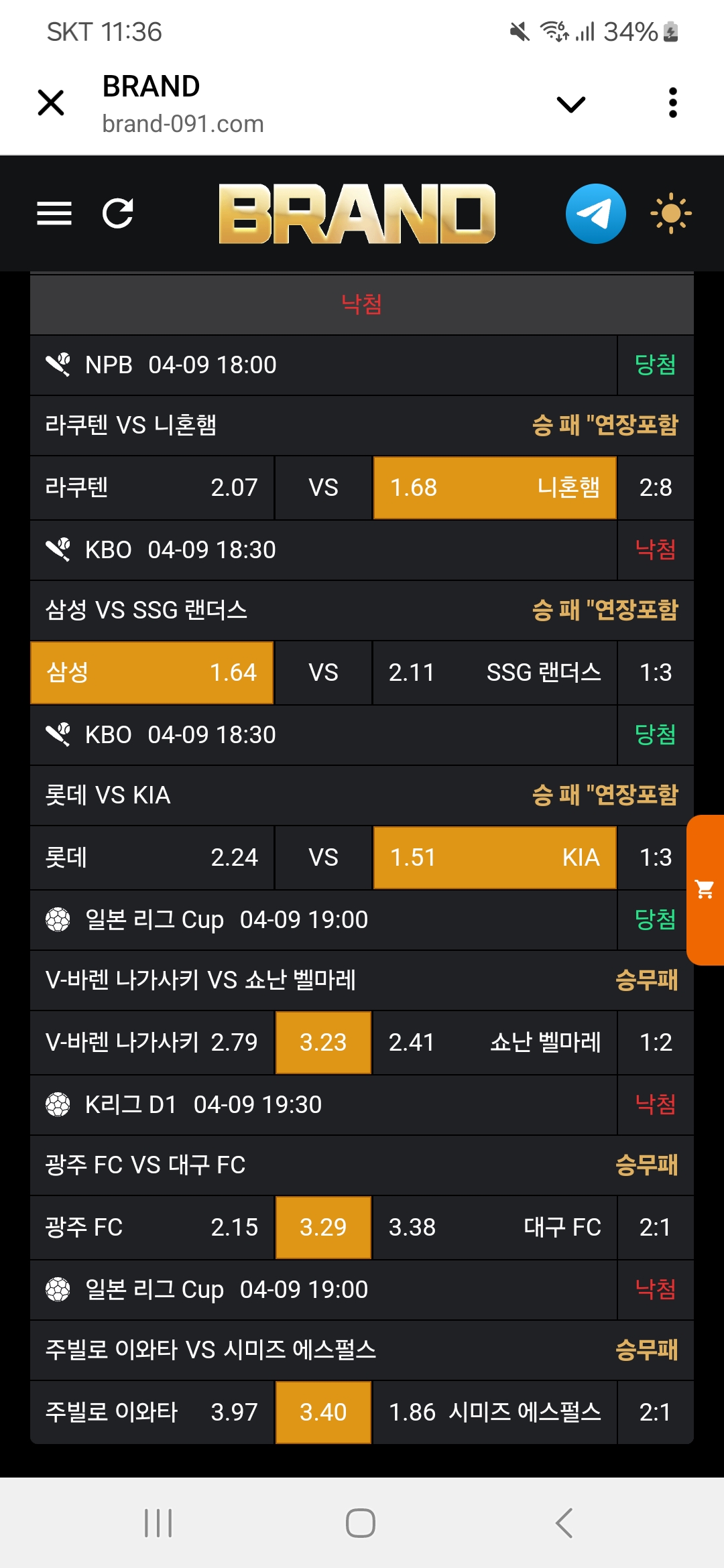This screenshot has width=724, height=1568.
Task: Open the hamburger menu
Action: pos(54,214)
